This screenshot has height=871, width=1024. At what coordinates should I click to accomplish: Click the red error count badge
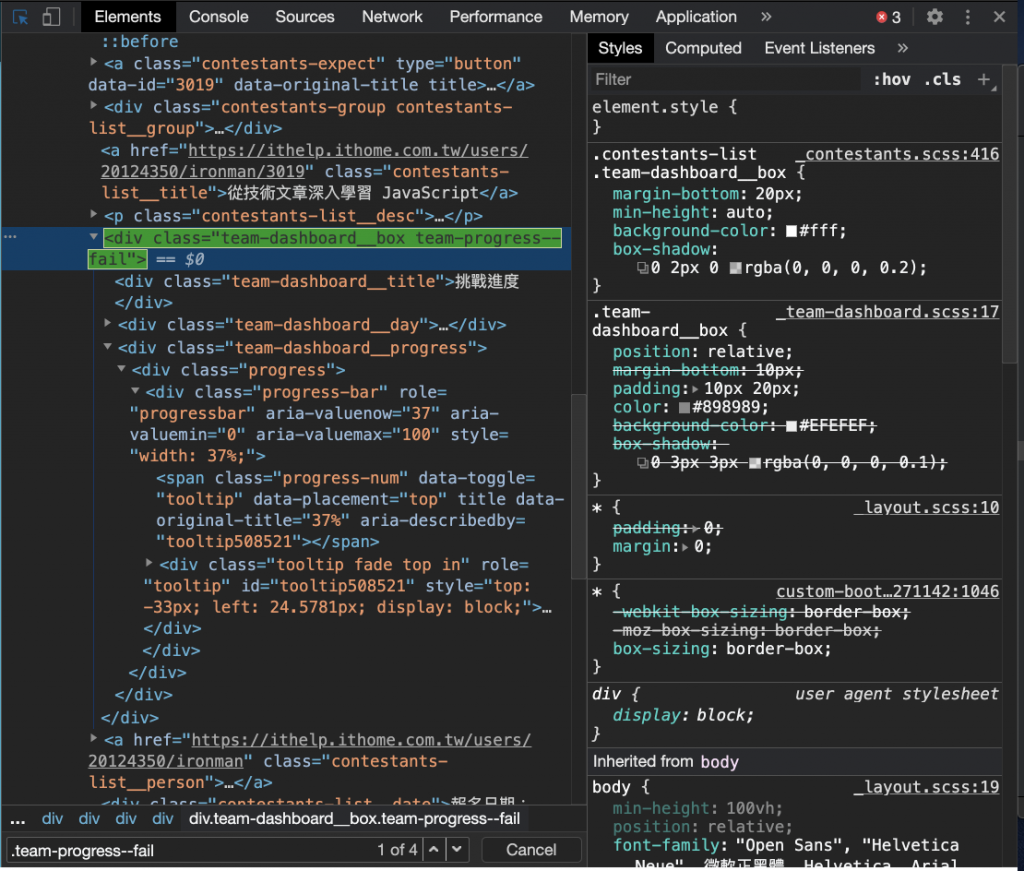pyautogui.click(x=889, y=17)
